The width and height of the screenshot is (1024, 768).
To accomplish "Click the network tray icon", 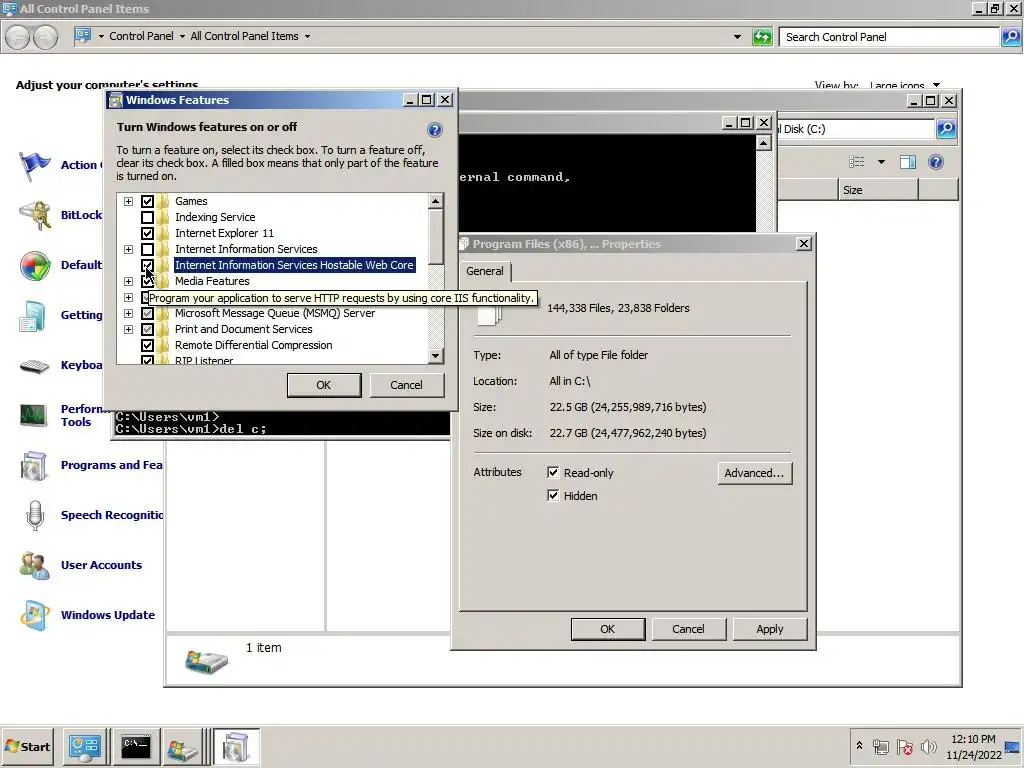I will pos(880,746).
